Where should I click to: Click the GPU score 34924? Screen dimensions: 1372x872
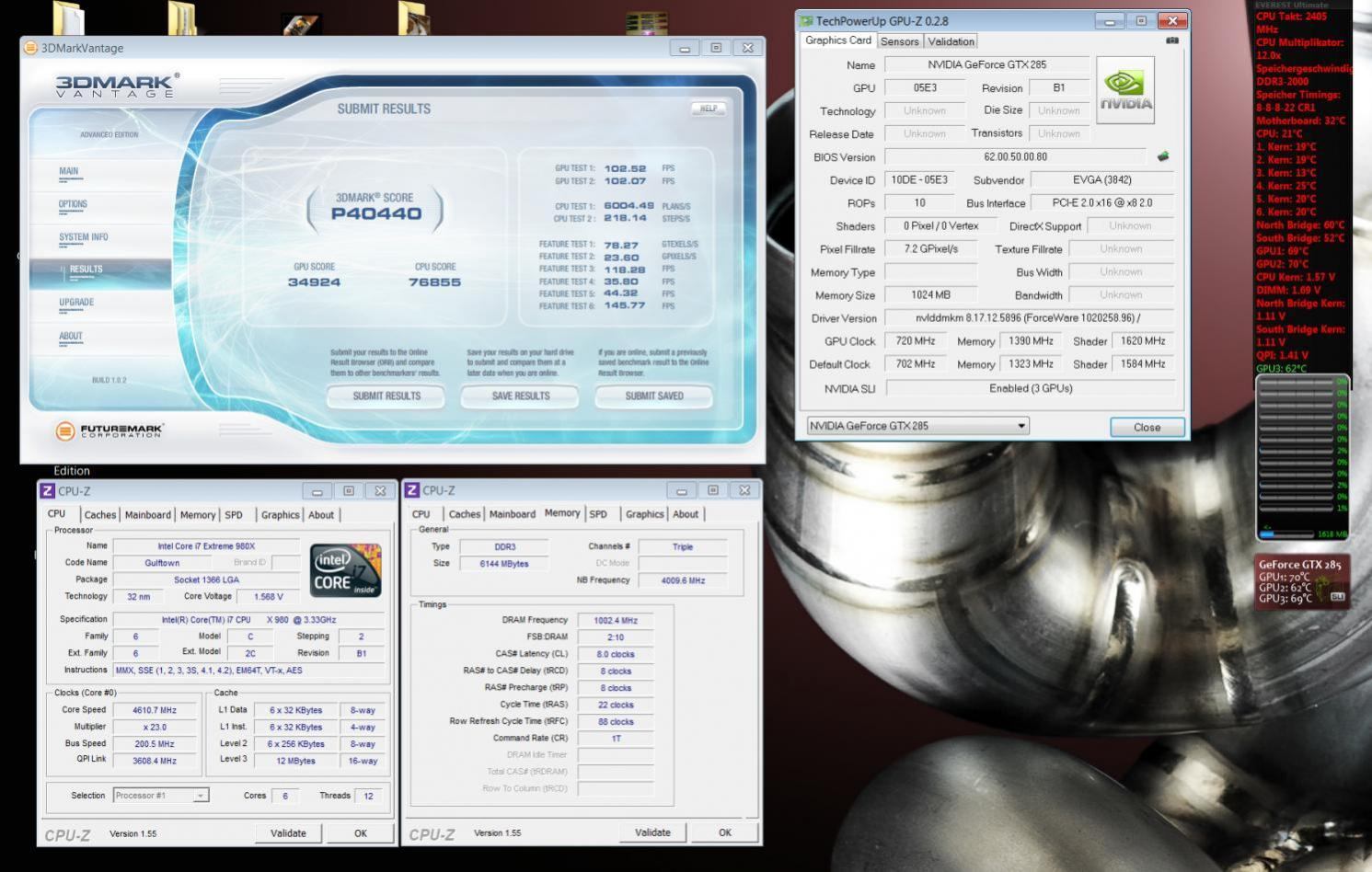point(314,282)
